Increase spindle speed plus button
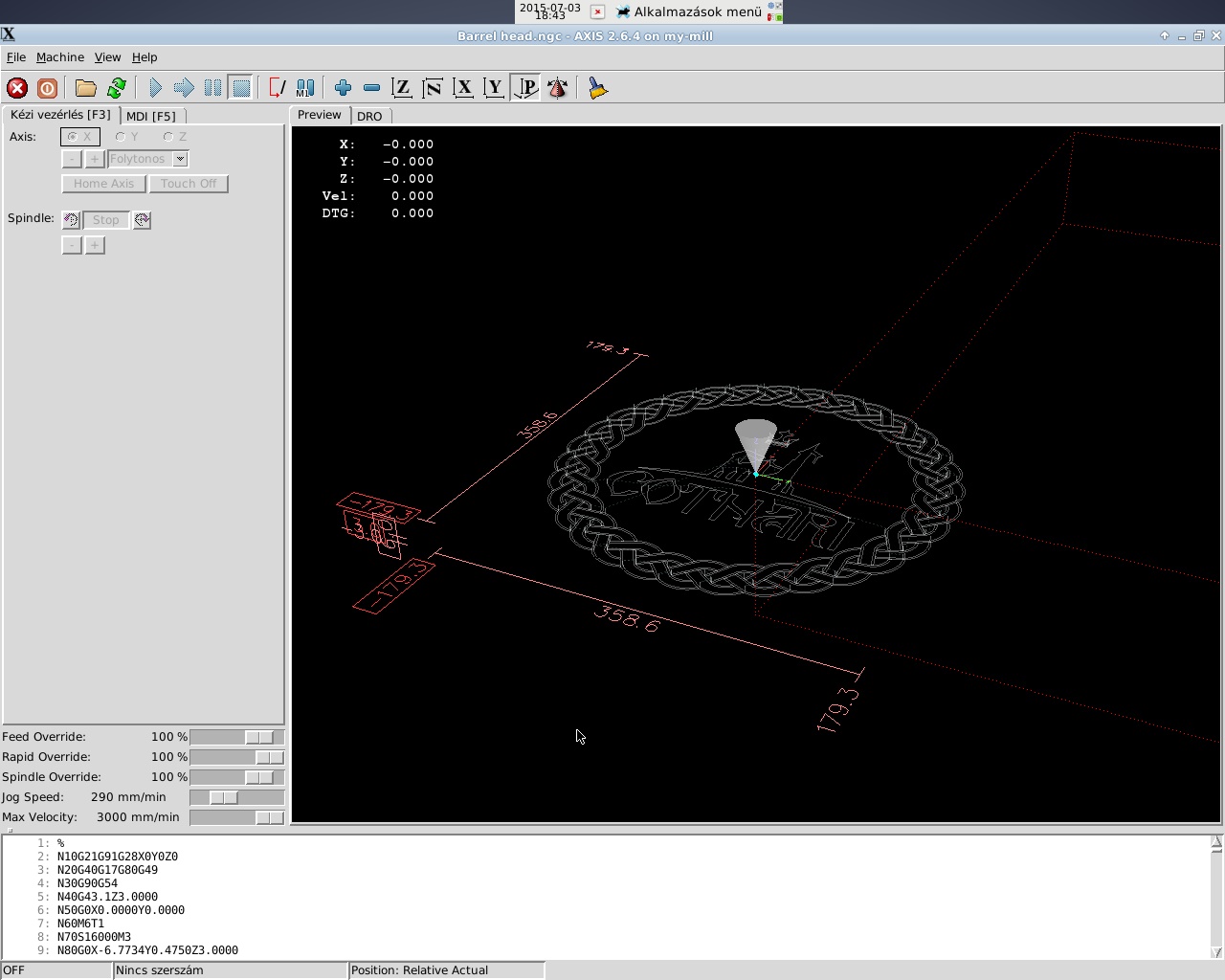Screen dimensions: 1225x980 click(95, 245)
